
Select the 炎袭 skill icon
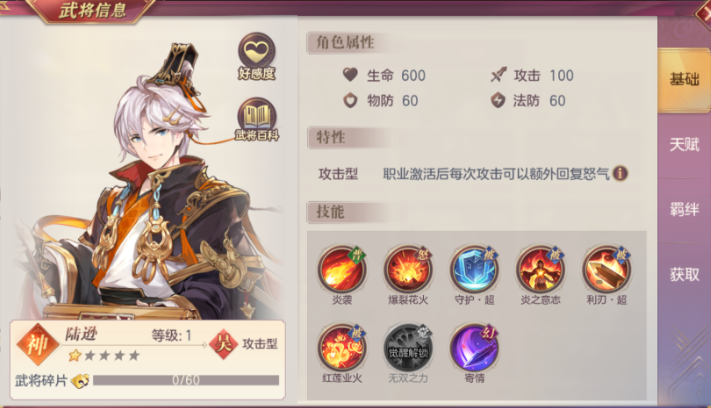tap(342, 269)
